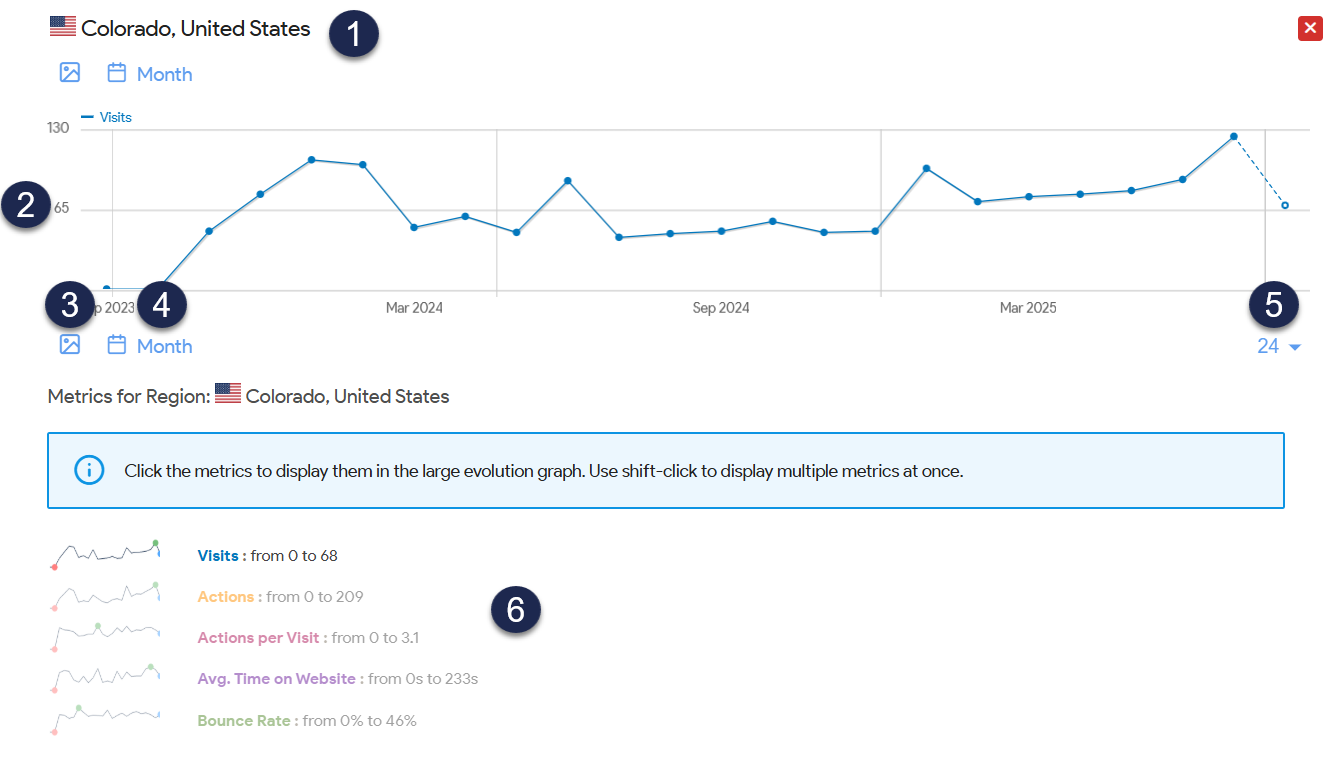Close the row evolution popup with red X
The width and height of the screenshot is (1333, 758).
(x=1310, y=28)
